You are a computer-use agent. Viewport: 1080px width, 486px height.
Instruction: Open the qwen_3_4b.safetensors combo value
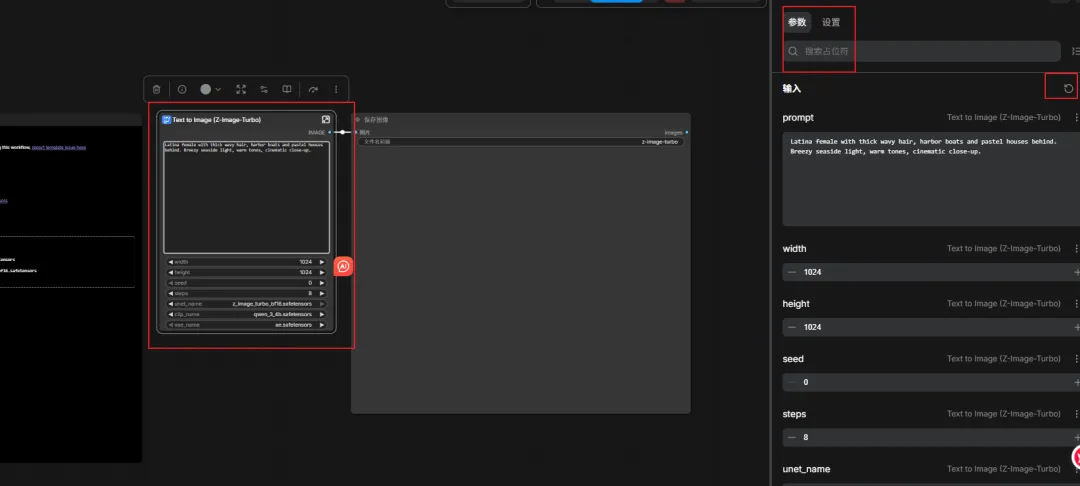pos(283,314)
